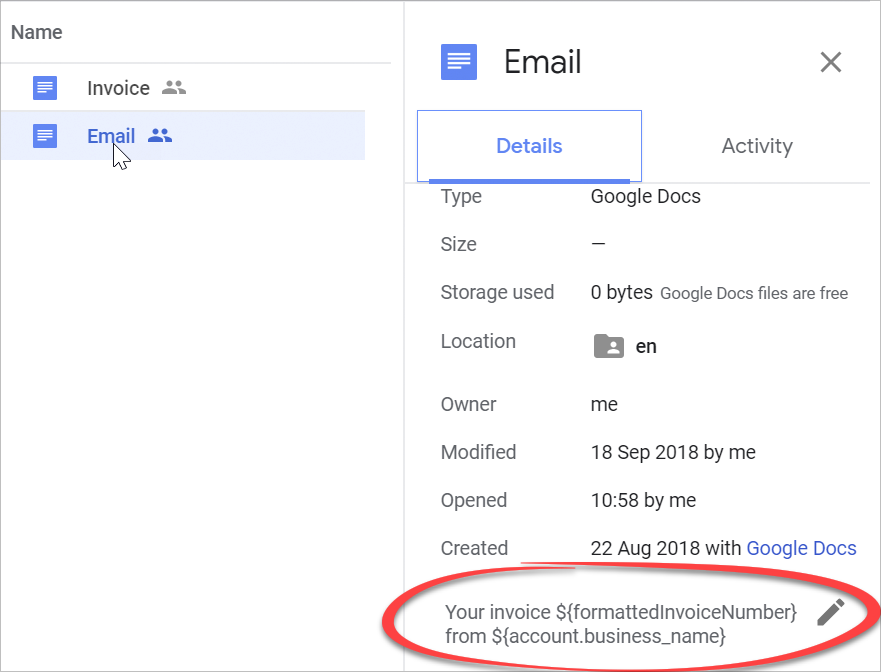This screenshot has width=881, height=672.
Task: Click modified value '18 Sep 2018 by me'
Action: (x=673, y=452)
